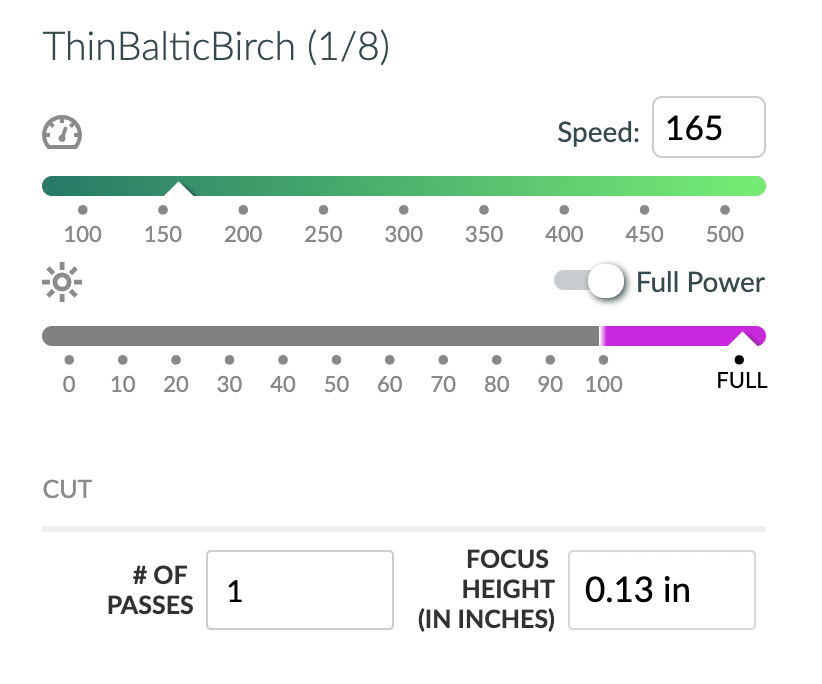Set power slider to 50
This screenshot has height=684, width=822.
337,360
